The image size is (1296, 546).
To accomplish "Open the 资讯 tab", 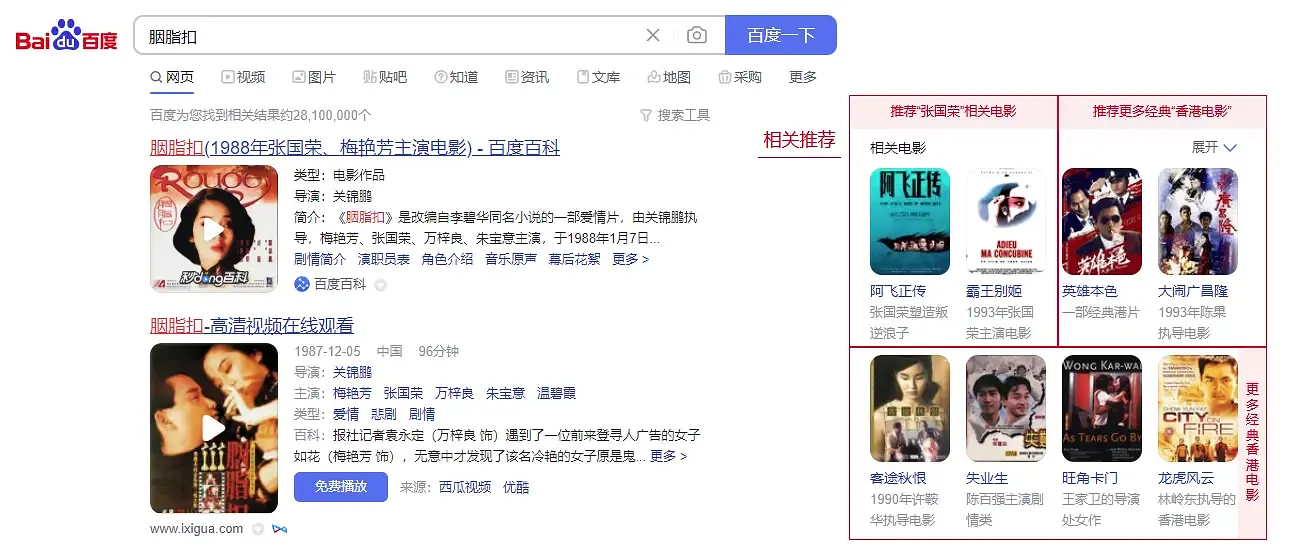I will coord(527,77).
